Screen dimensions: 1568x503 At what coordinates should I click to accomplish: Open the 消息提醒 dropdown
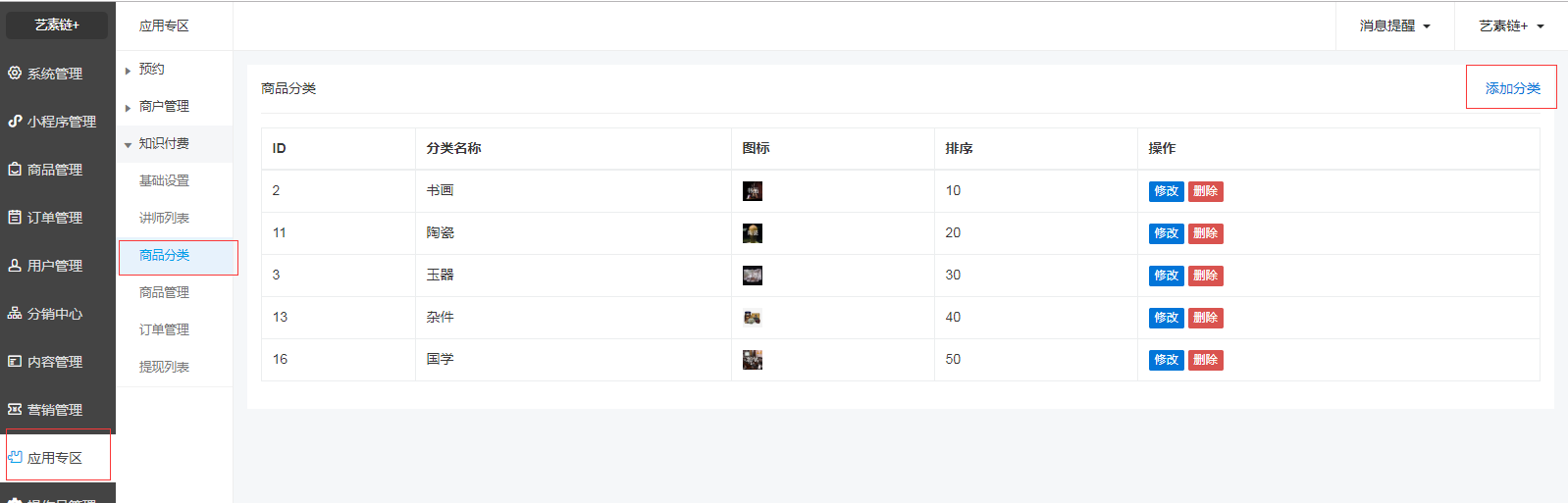[1394, 26]
